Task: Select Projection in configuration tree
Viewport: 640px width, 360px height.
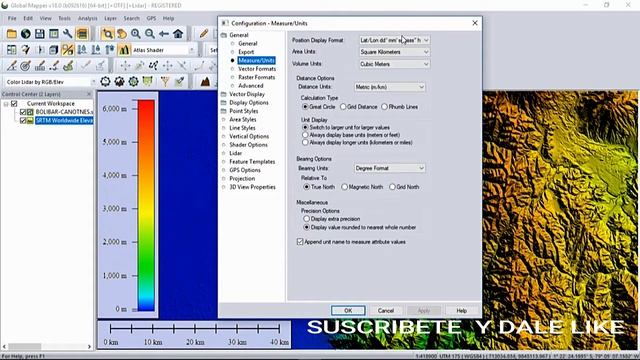Action: 242,179
